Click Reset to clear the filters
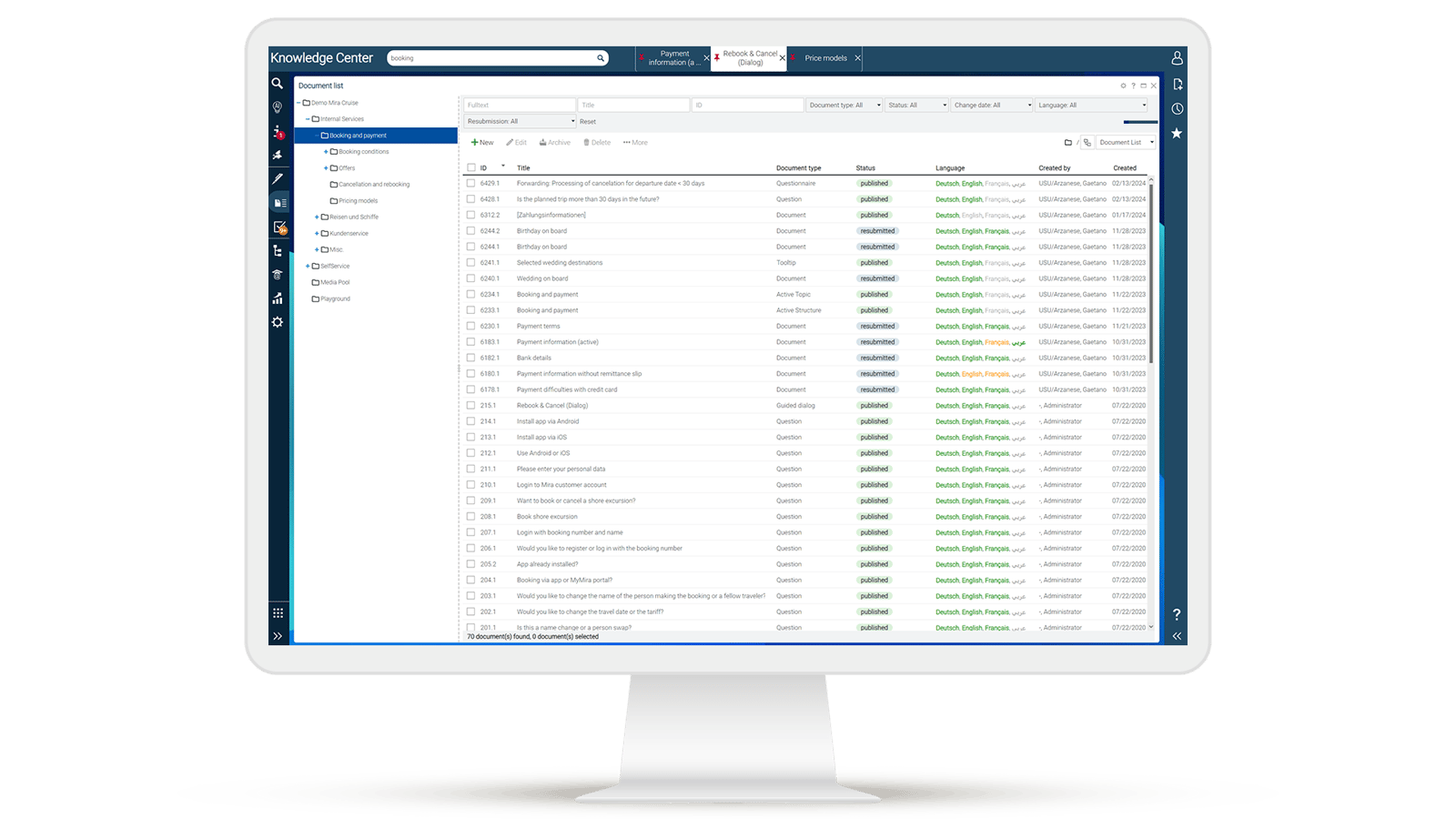The width and height of the screenshot is (1456, 819). tap(588, 121)
